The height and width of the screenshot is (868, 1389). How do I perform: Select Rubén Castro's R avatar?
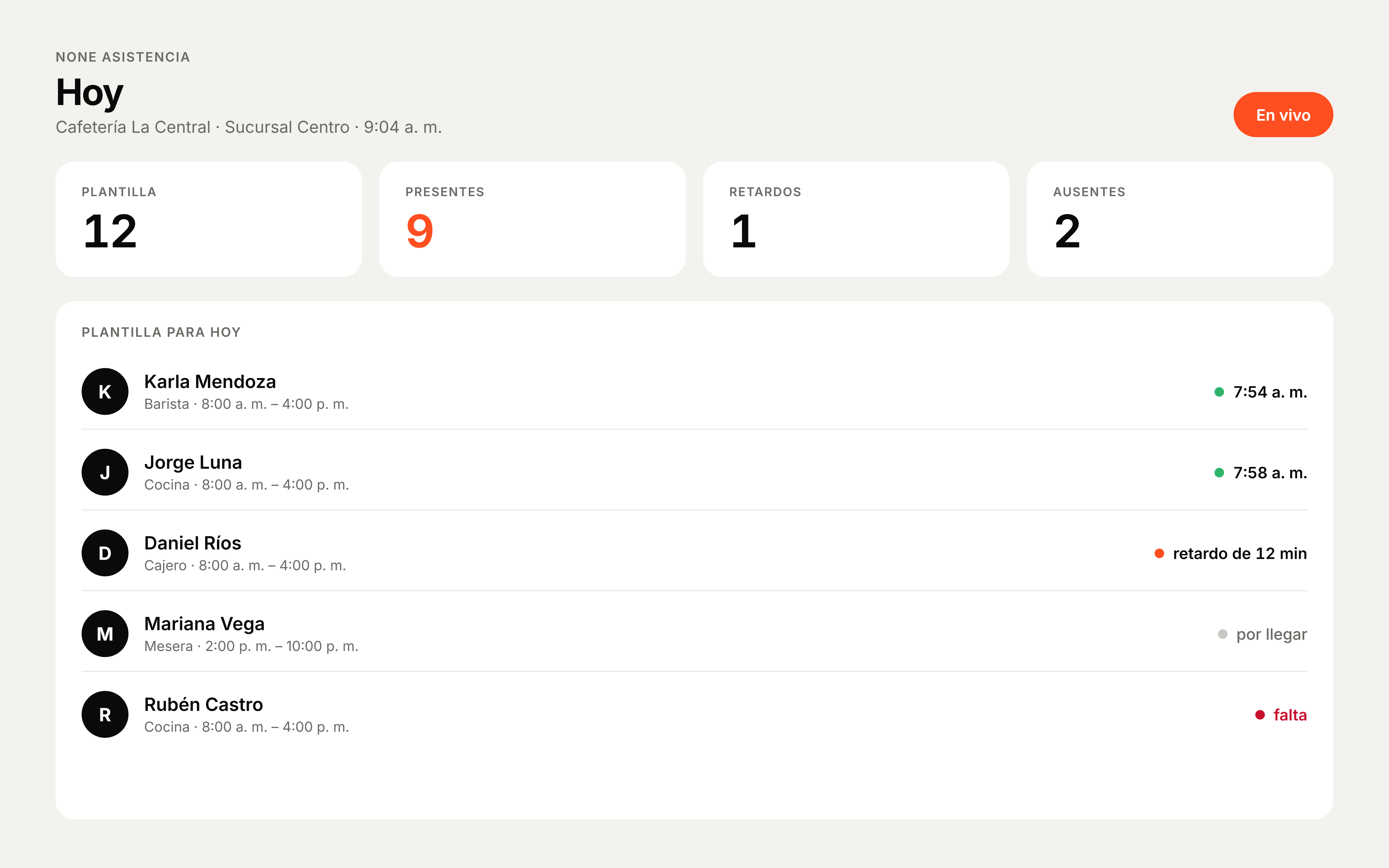pyautogui.click(x=105, y=714)
